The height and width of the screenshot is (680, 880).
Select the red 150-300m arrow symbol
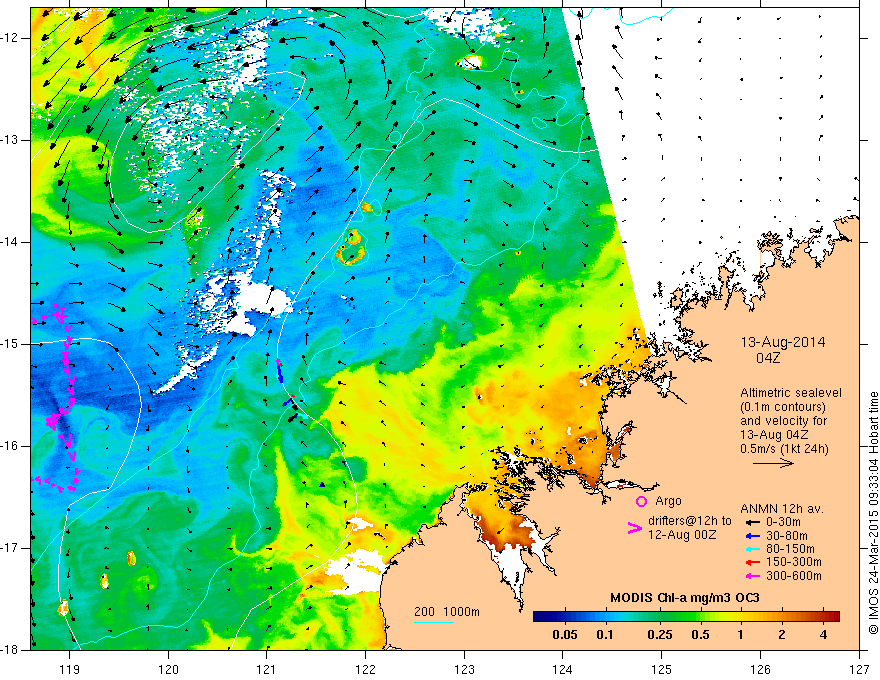tap(752, 562)
